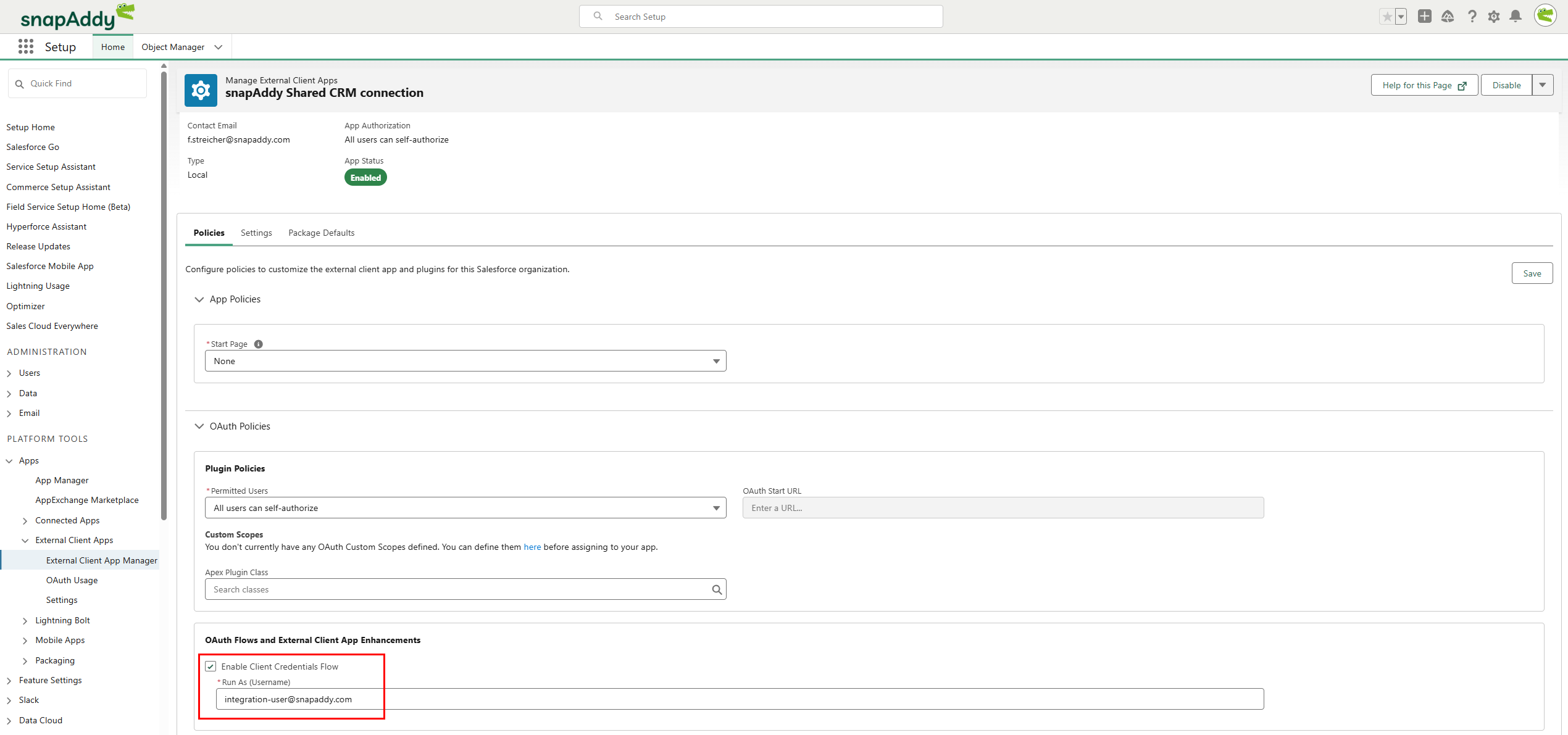Open the help question mark icon
Image resolution: width=1568 pixels, height=735 pixels.
1472,17
